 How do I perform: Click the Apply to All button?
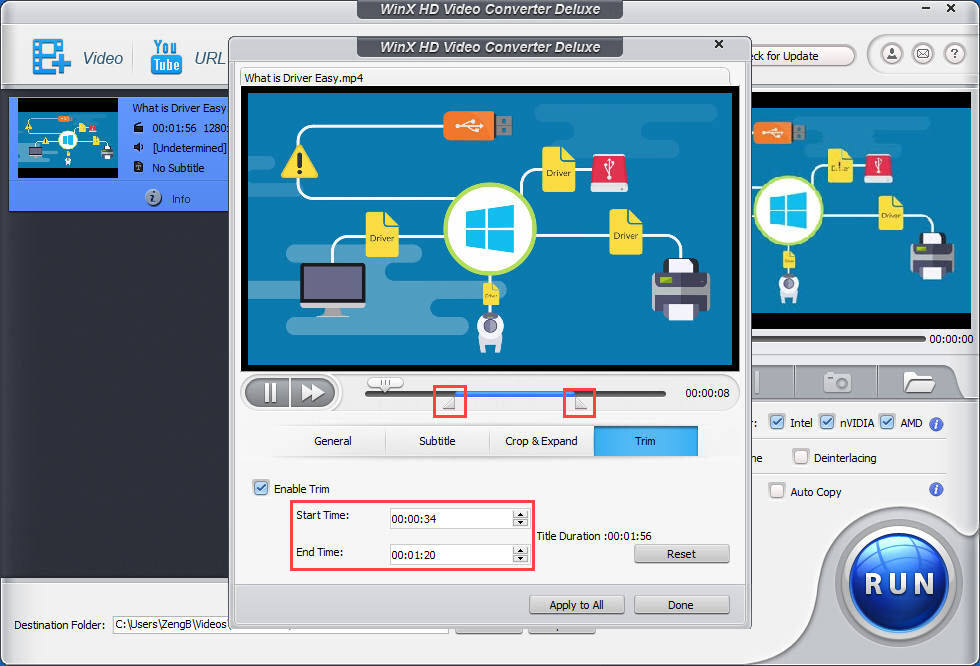click(576, 605)
